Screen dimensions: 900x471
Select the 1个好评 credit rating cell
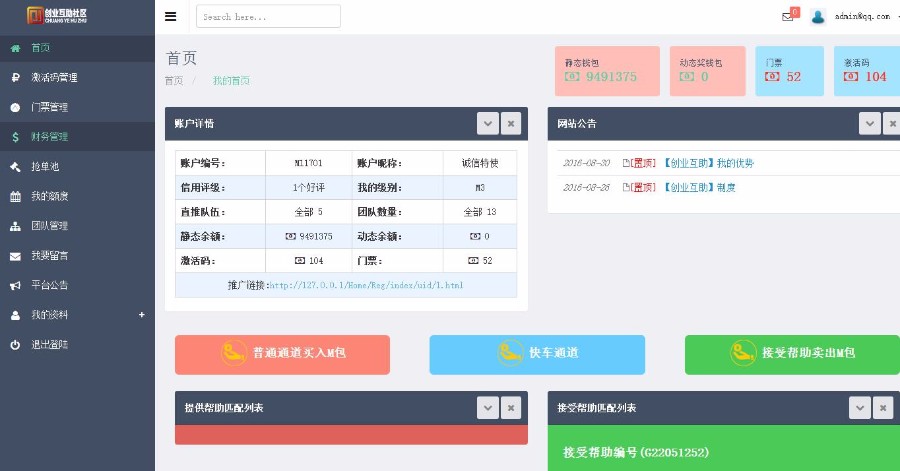[x=308, y=188]
